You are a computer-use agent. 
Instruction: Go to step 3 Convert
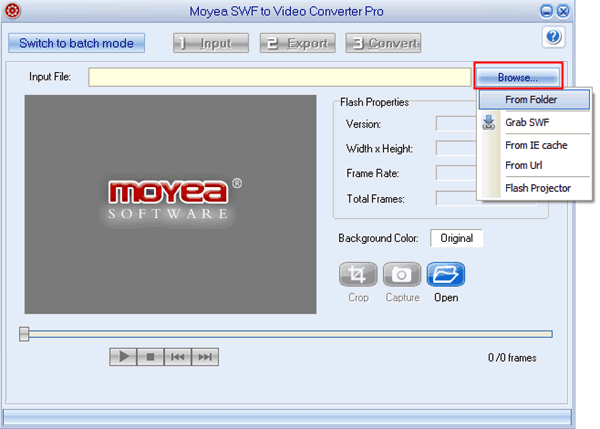tap(383, 43)
